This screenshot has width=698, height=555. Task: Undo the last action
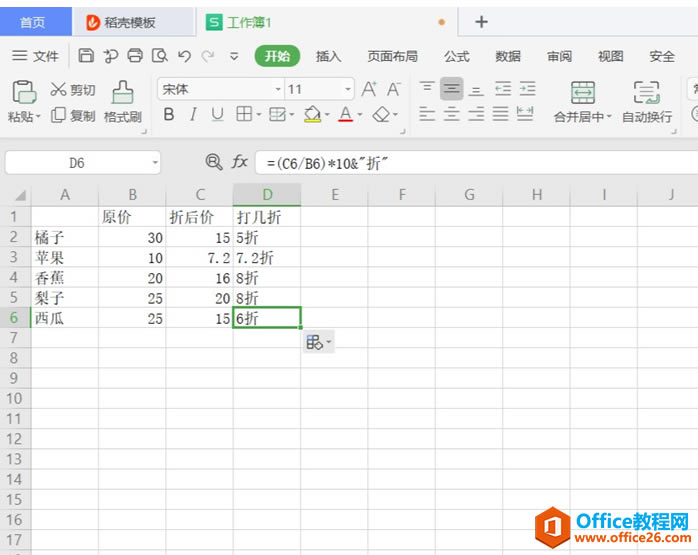point(184,56)
